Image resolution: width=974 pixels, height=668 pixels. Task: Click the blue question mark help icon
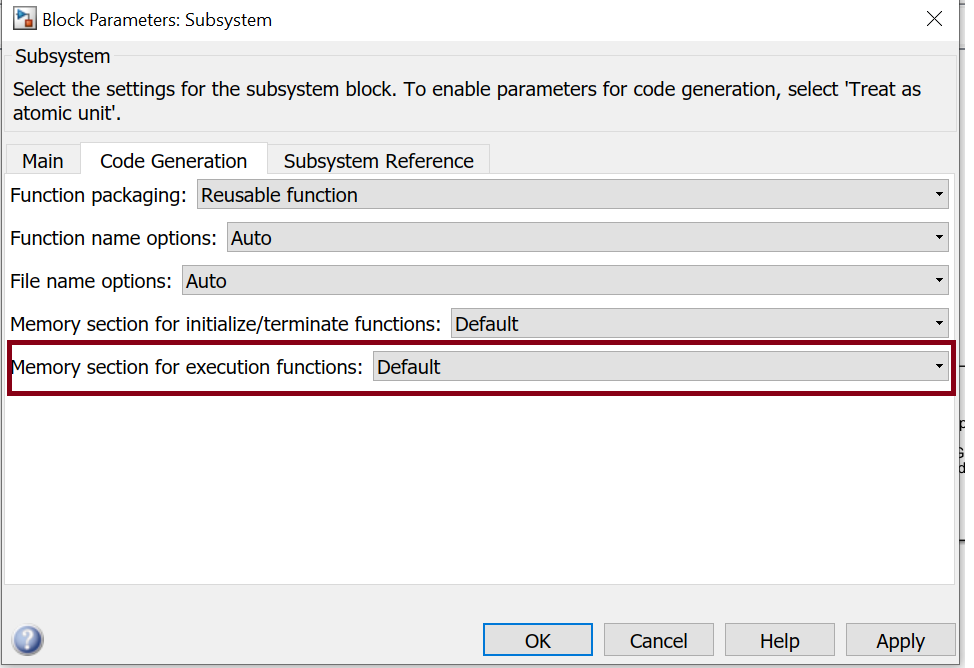click(x=28, y=640)
